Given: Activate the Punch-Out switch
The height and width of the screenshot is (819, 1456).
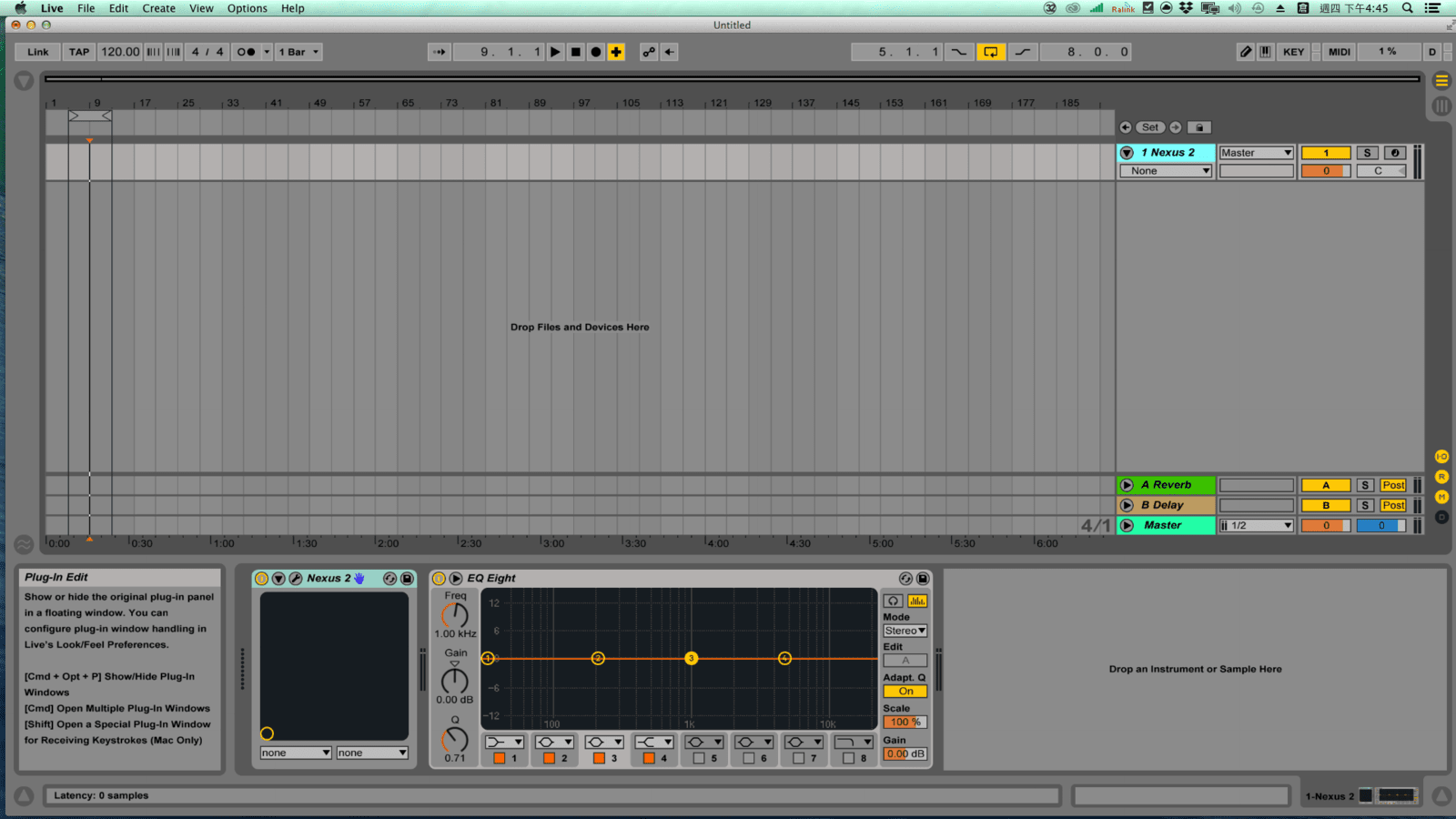Looking at the screenshot, I should 1023,52.
